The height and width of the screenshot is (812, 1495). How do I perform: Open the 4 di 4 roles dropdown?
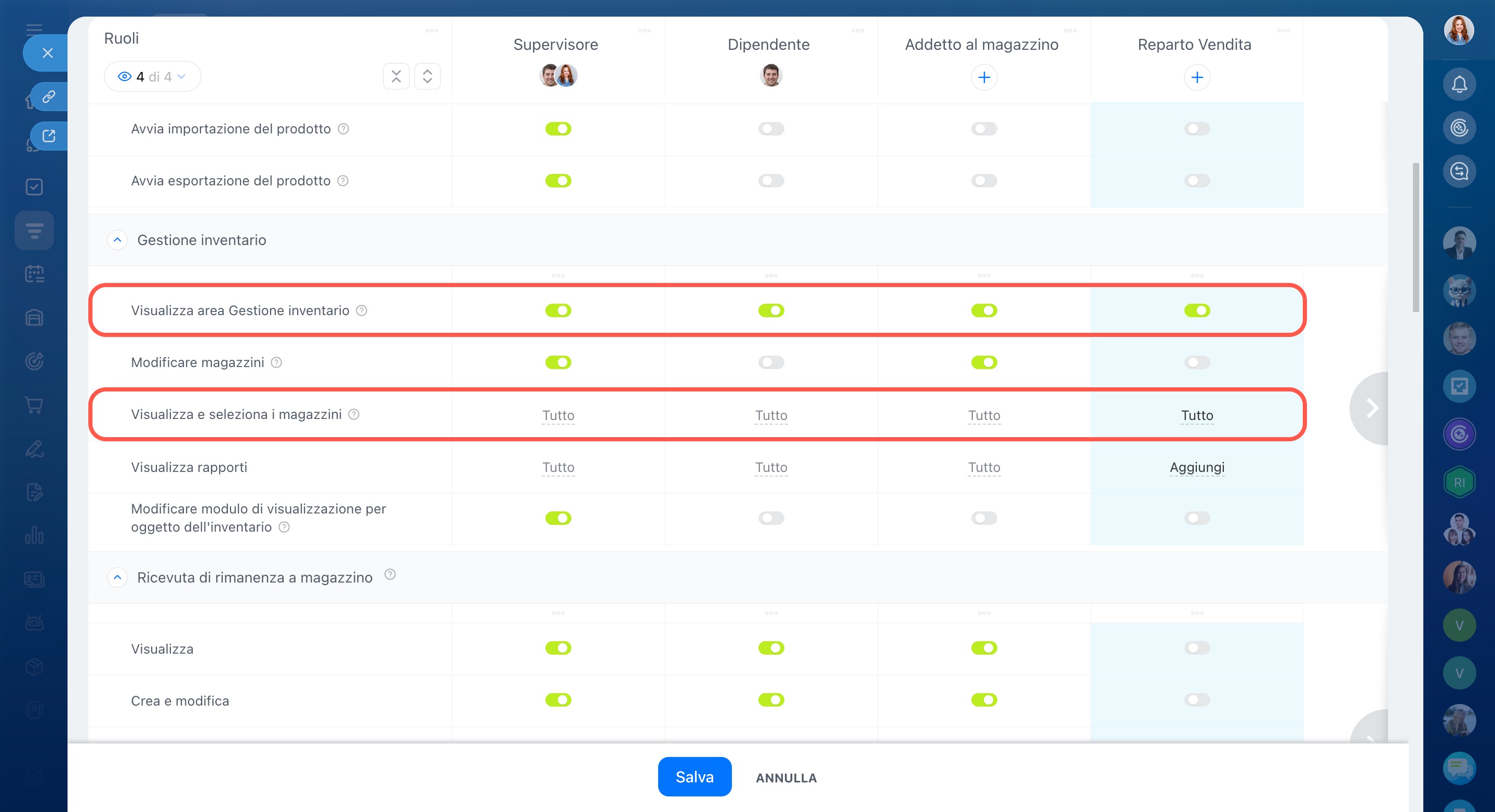coord(152,76)
